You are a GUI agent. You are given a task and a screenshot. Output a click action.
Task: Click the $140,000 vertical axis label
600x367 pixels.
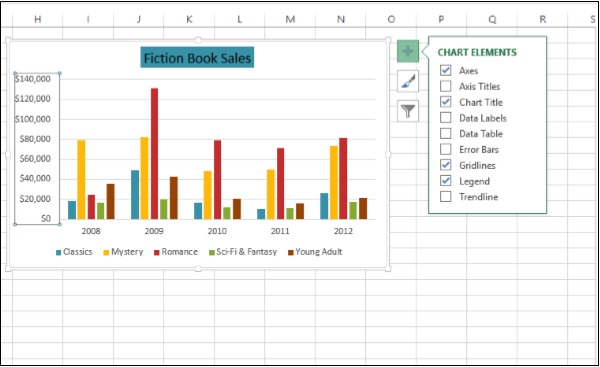click(x=33, y=79)
